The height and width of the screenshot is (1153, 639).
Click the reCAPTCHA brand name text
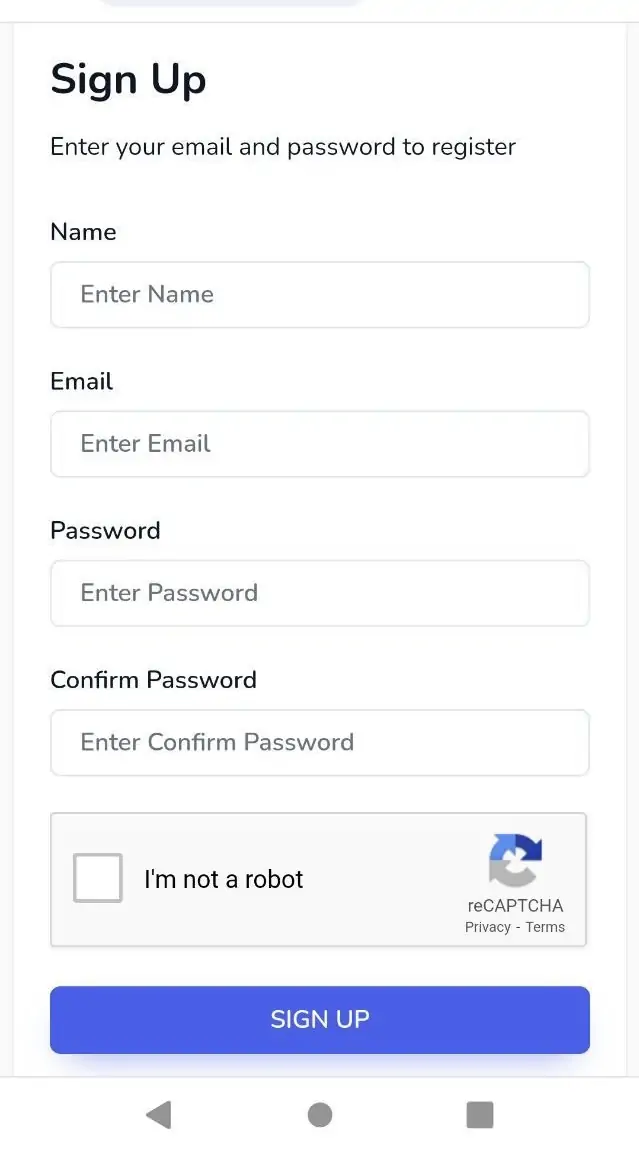point(515,906)
